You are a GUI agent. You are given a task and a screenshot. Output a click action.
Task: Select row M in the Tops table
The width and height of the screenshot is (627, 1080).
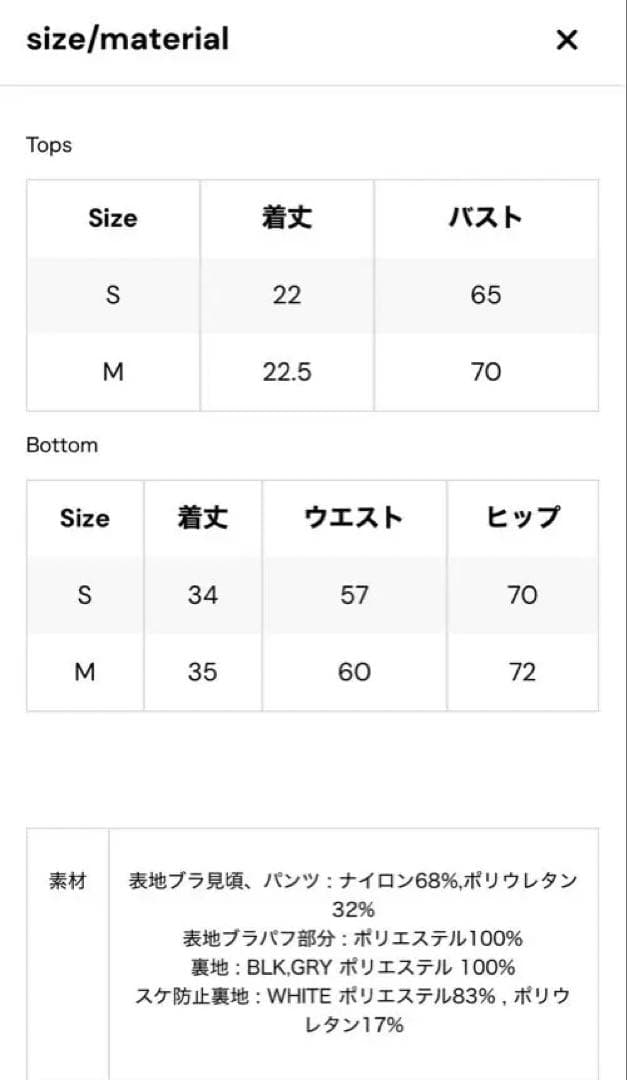click(113, 372)
